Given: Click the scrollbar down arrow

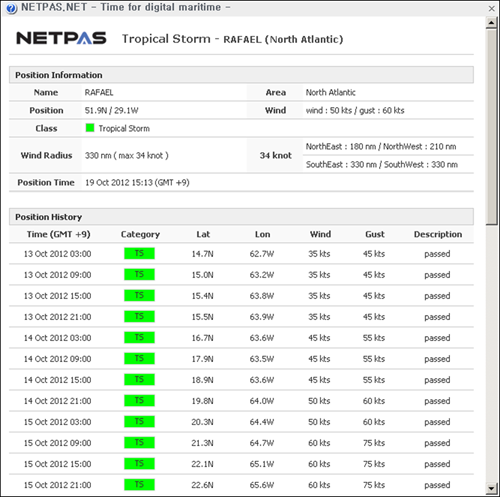Looking at the screenshot, I should point(491,489).
